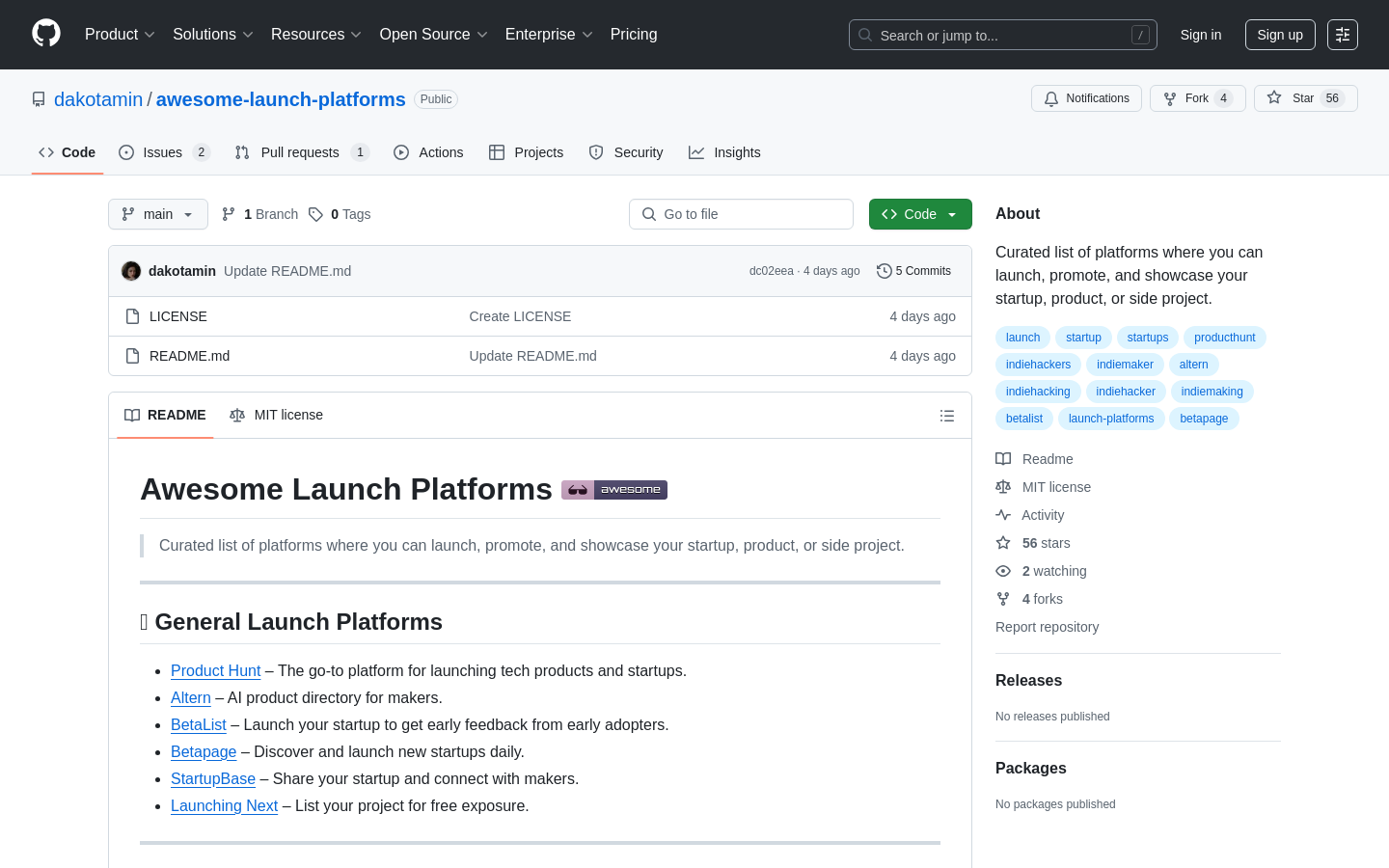The height and width of the screenshot is (868, 1389).
Task: Open the dakotamin owner link
Action: point(98,99)
